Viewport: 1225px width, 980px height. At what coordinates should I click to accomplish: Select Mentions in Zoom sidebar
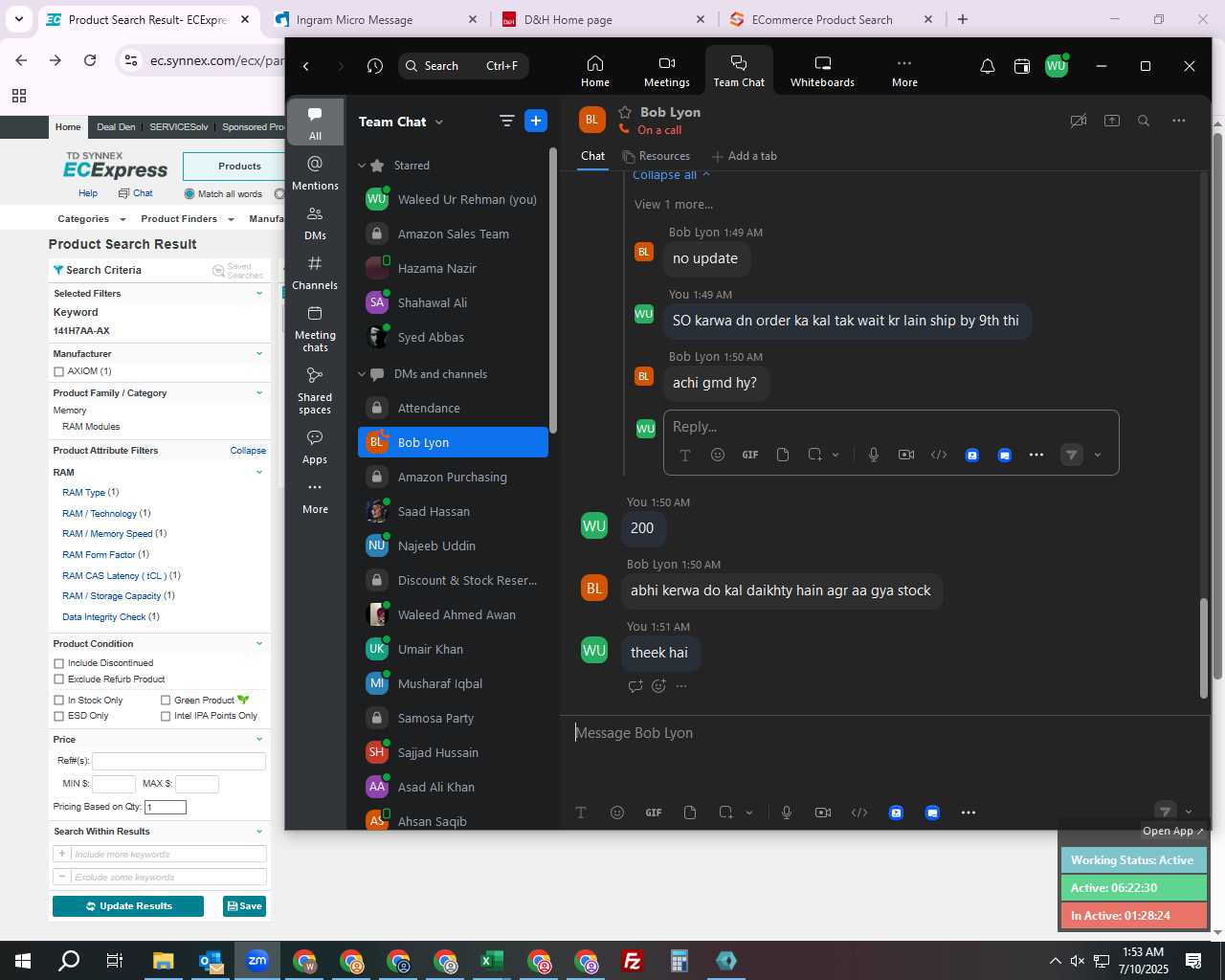coord(315,172)
